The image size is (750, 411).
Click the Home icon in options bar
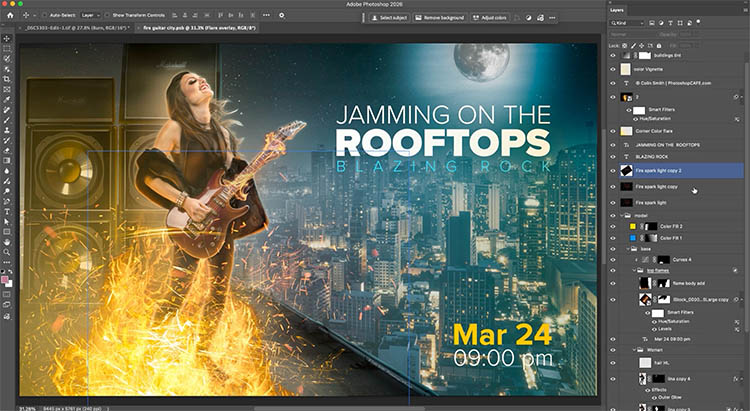point(10,15)
